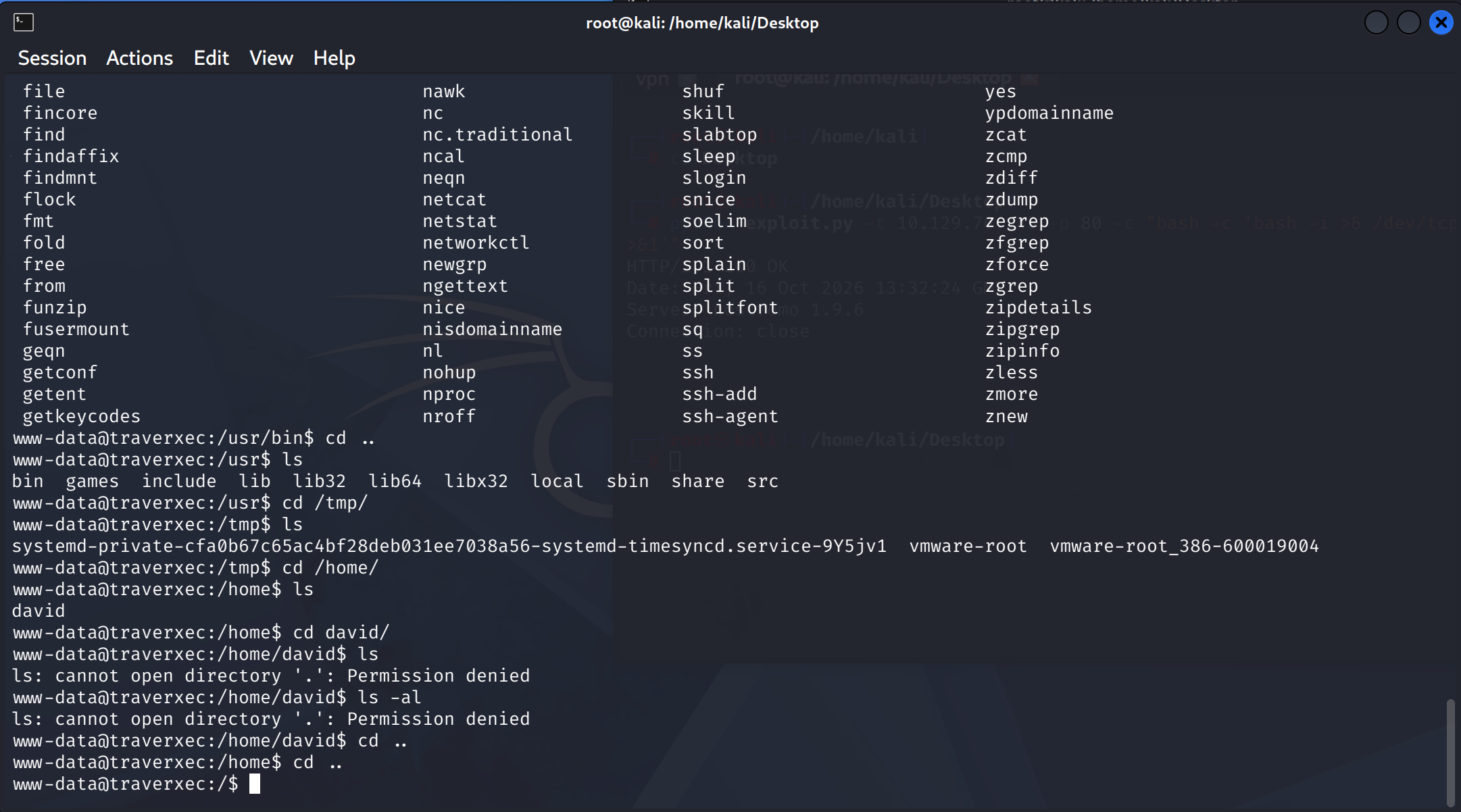Click the terminal cursor at the final prompt
The width and height of the screenshot is (1461, 812).
click(x=255, y=784)
